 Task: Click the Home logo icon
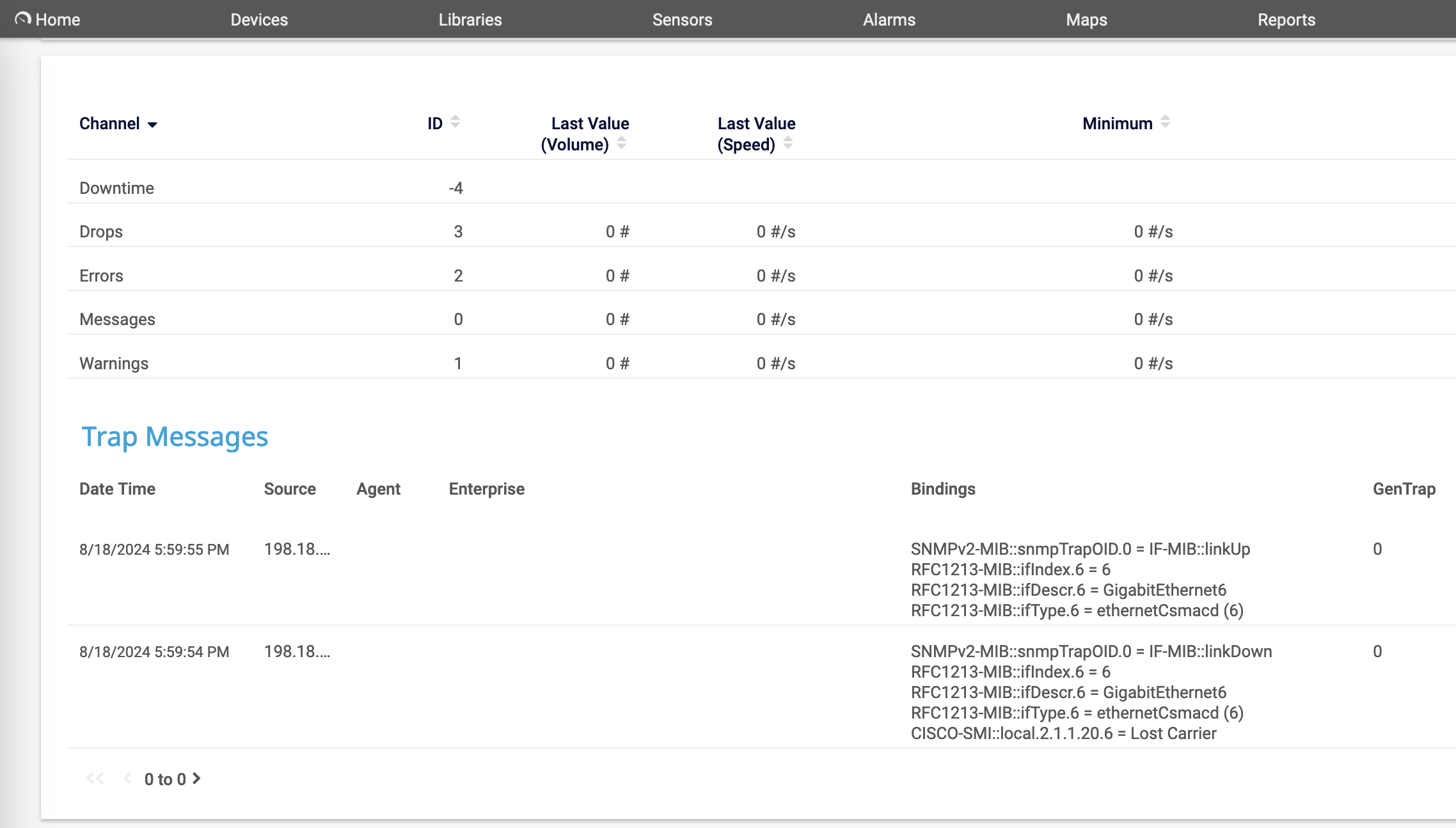[x=23, y=19]
